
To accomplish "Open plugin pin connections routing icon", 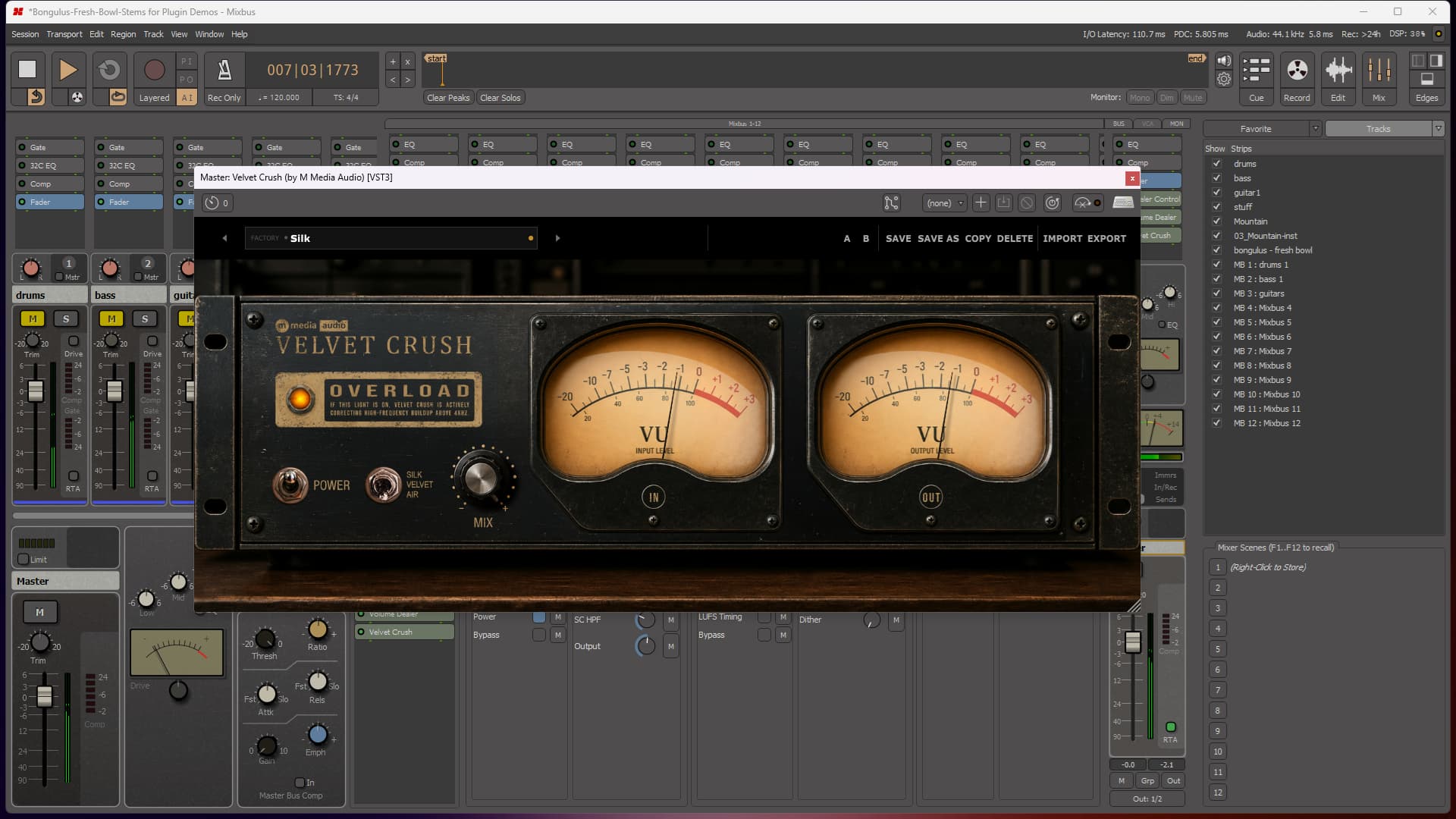I will click(891, 202).
